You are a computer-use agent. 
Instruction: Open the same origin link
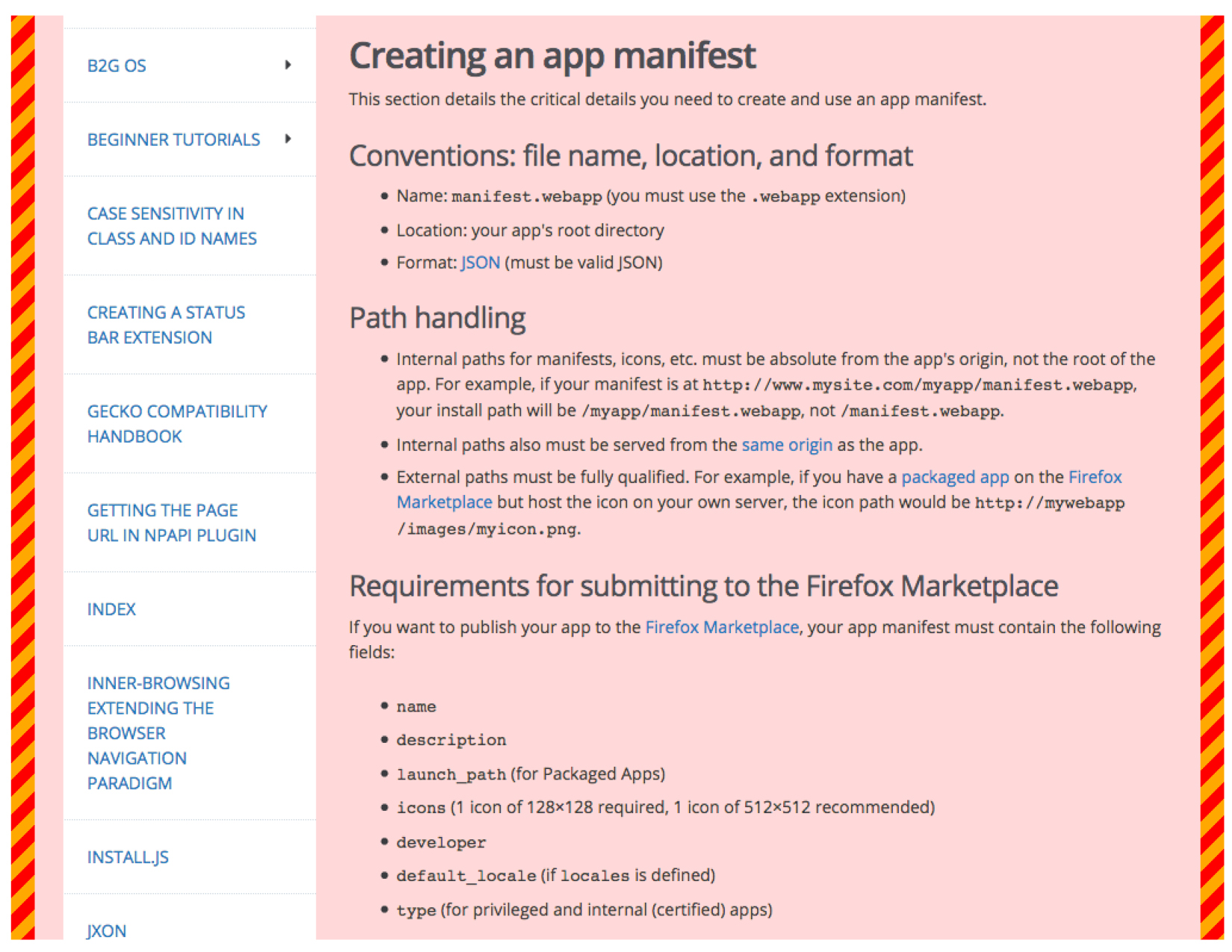[786, 444]
